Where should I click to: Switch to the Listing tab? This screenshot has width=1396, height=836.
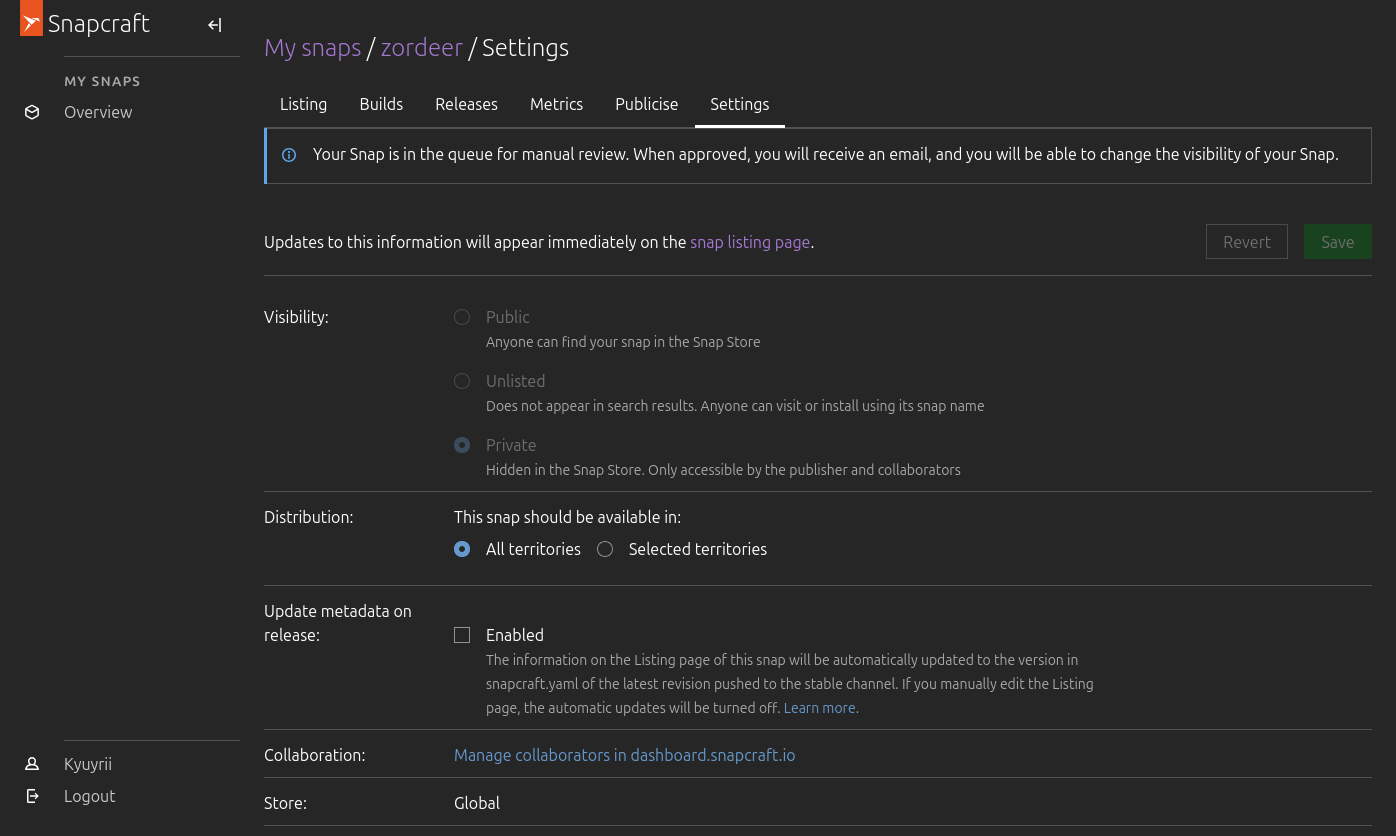pyautogui.click(x=303, y=104)
